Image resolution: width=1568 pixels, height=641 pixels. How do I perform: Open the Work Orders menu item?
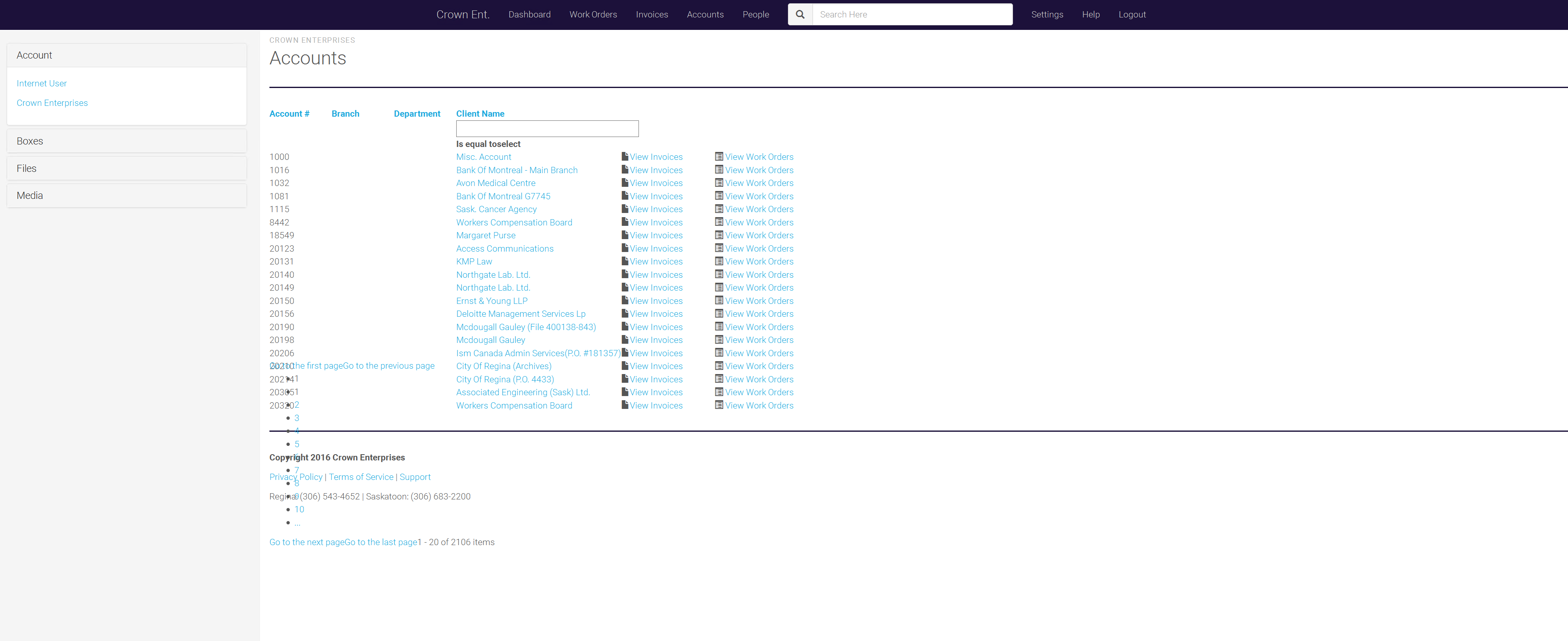(593, 15)
